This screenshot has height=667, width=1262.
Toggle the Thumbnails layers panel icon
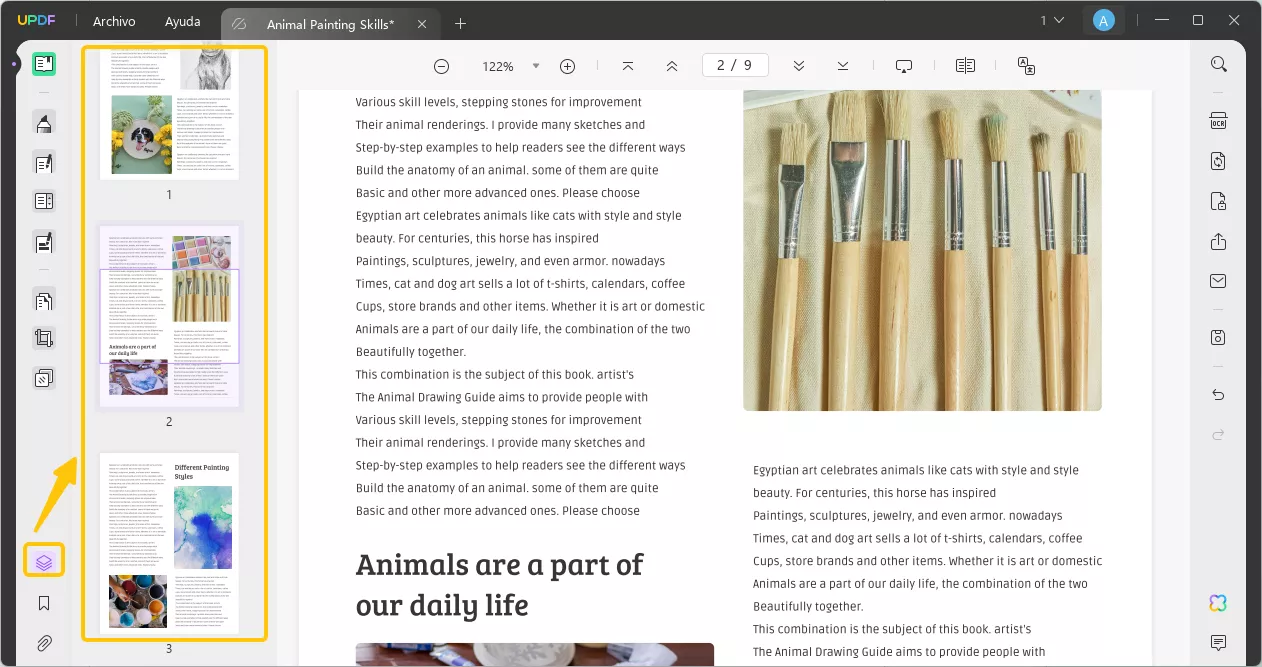(43, 561)
